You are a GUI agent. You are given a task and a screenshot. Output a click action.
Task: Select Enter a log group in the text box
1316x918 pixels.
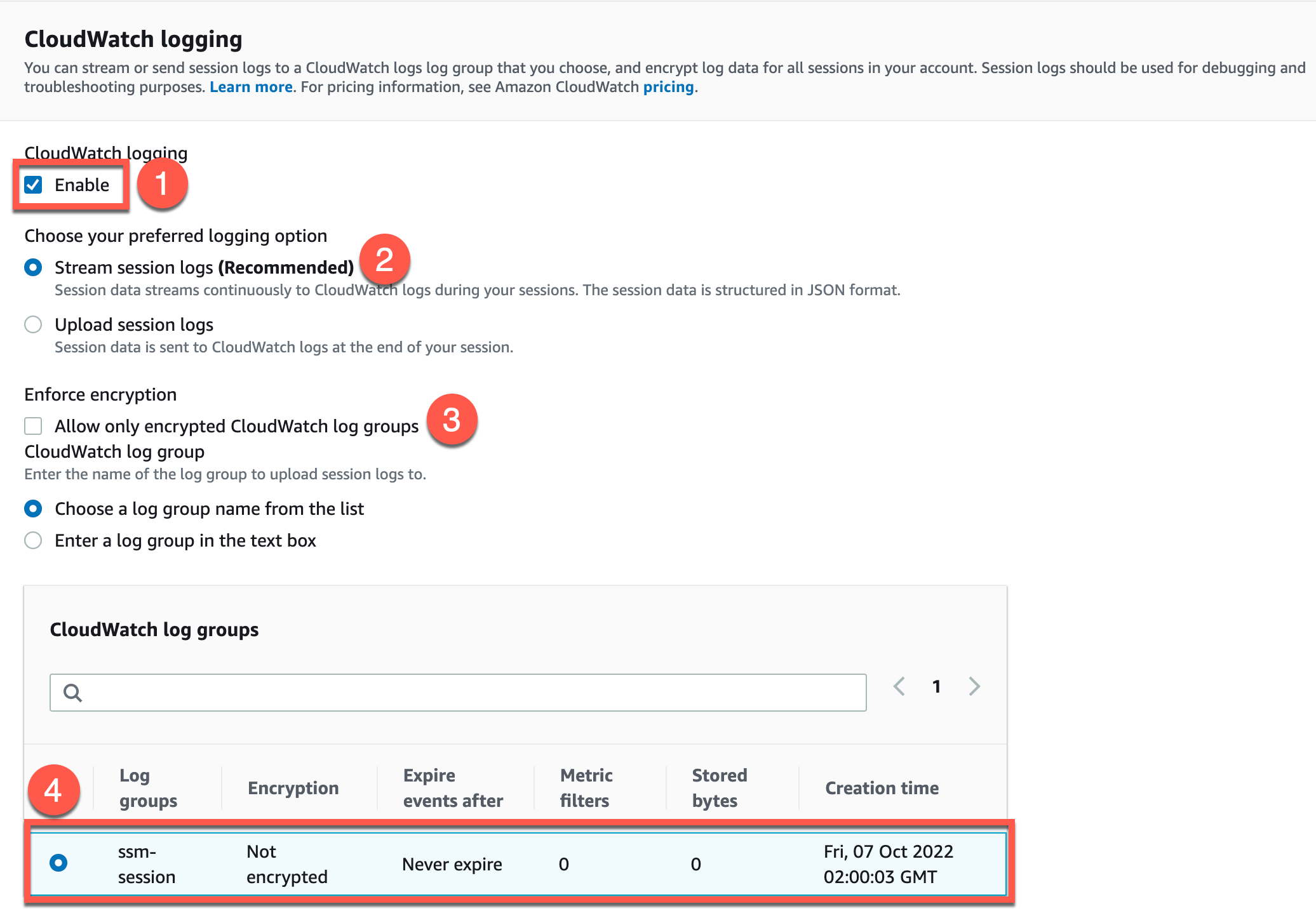32,540
